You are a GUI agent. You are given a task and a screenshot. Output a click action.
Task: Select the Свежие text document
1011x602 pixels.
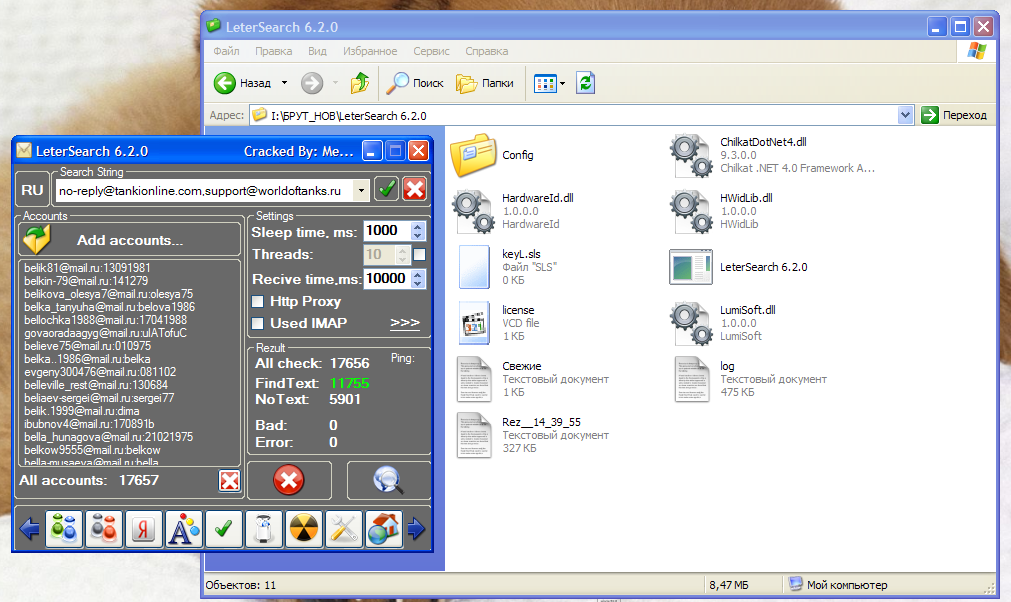[x=533, y=379]
